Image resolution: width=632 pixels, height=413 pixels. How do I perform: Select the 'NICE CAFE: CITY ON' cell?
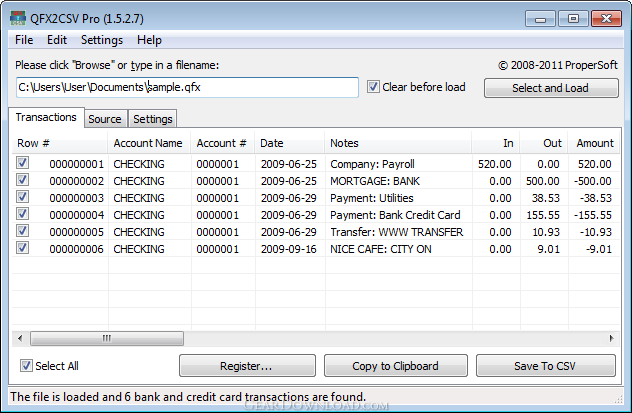click(380, 249)
